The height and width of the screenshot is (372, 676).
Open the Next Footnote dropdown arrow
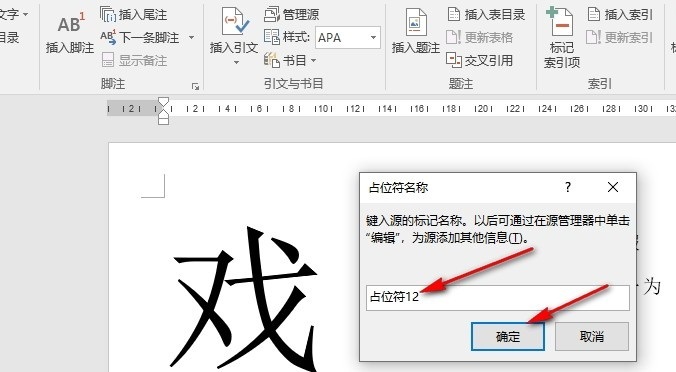tap(191, 38)
